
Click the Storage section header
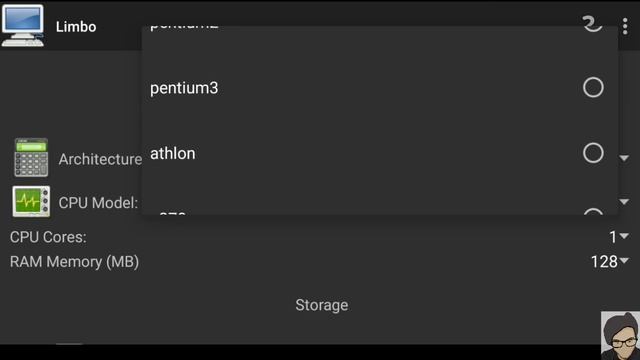[322, 305]
